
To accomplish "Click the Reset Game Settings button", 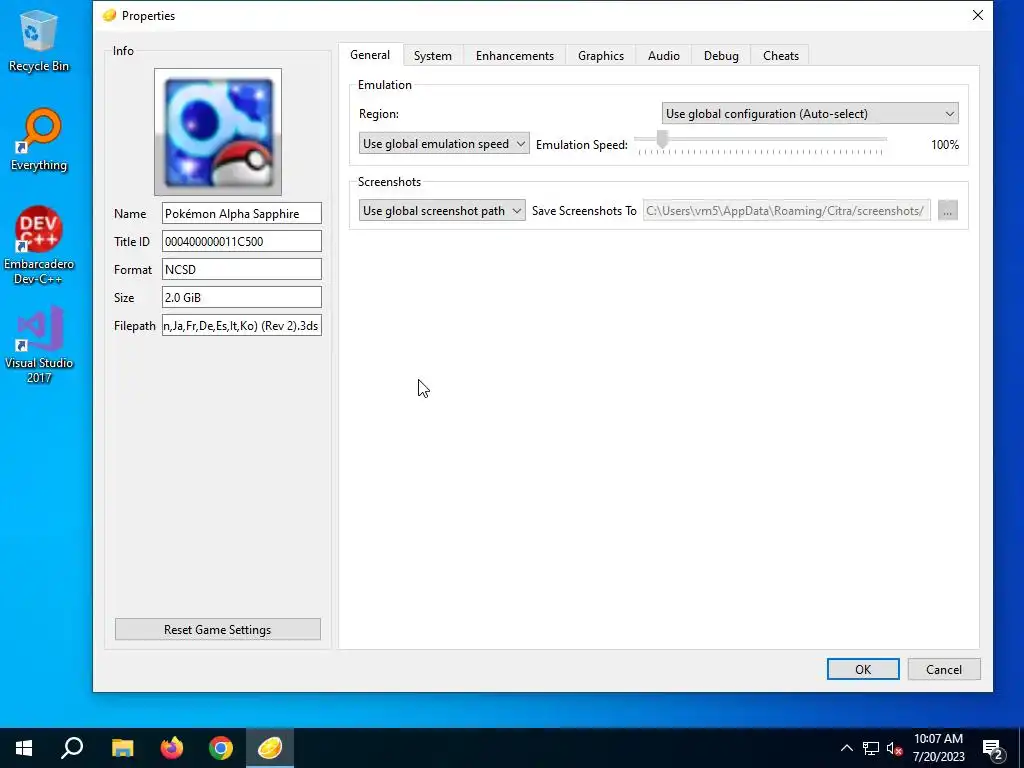I will point(217,630).
